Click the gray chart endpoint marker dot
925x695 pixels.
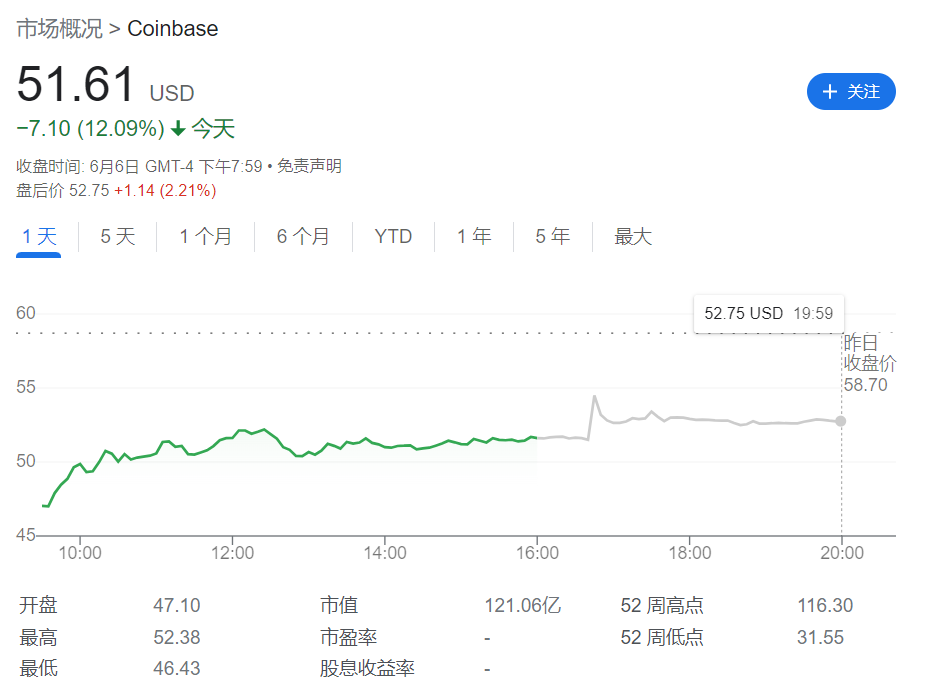[x=841, y=421]
